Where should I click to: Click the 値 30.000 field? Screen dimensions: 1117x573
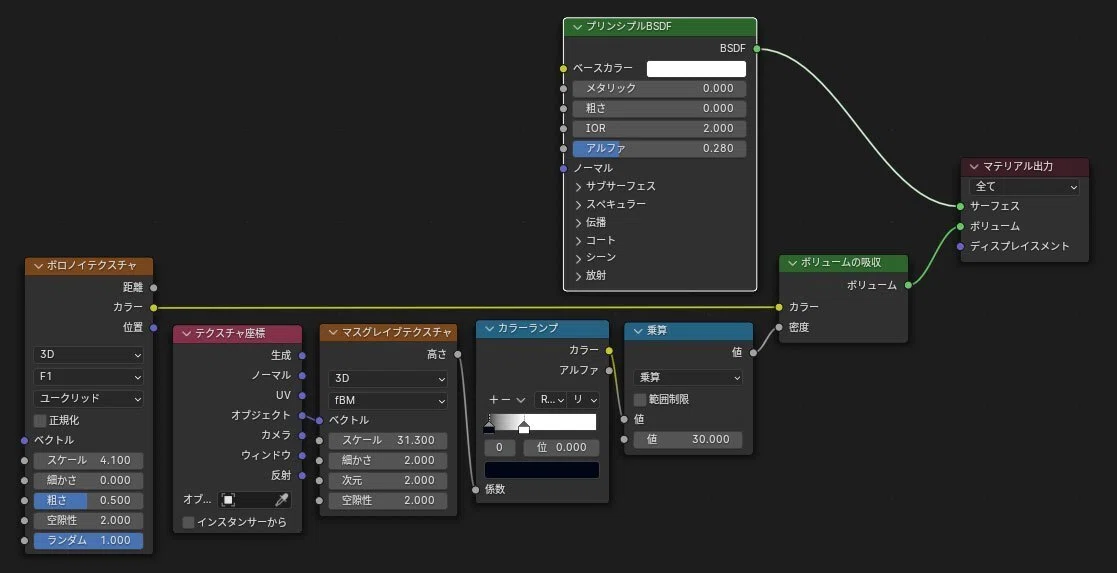click(687, 440)
